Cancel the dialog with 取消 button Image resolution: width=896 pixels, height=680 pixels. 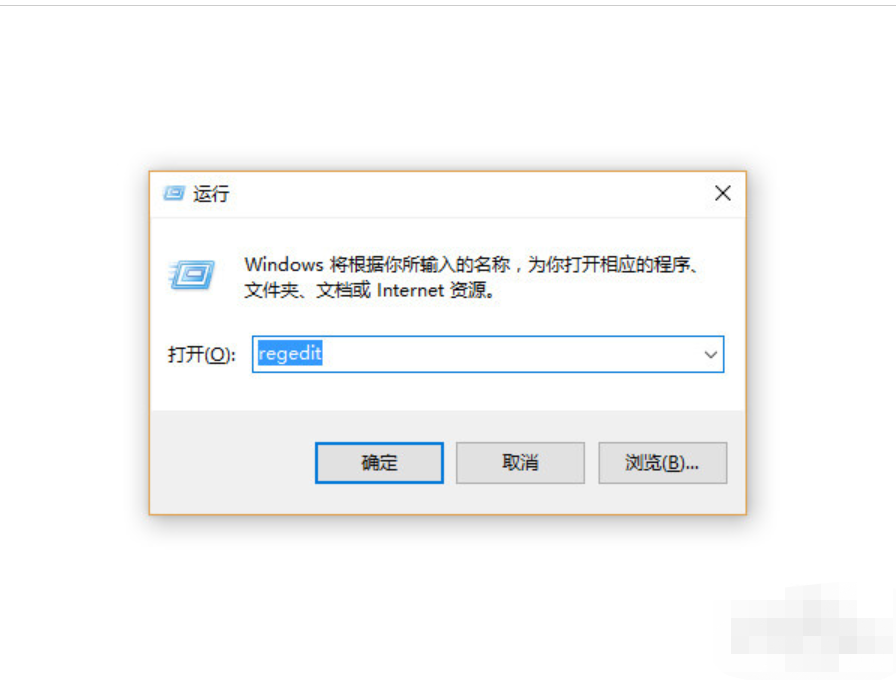[521, 463]
